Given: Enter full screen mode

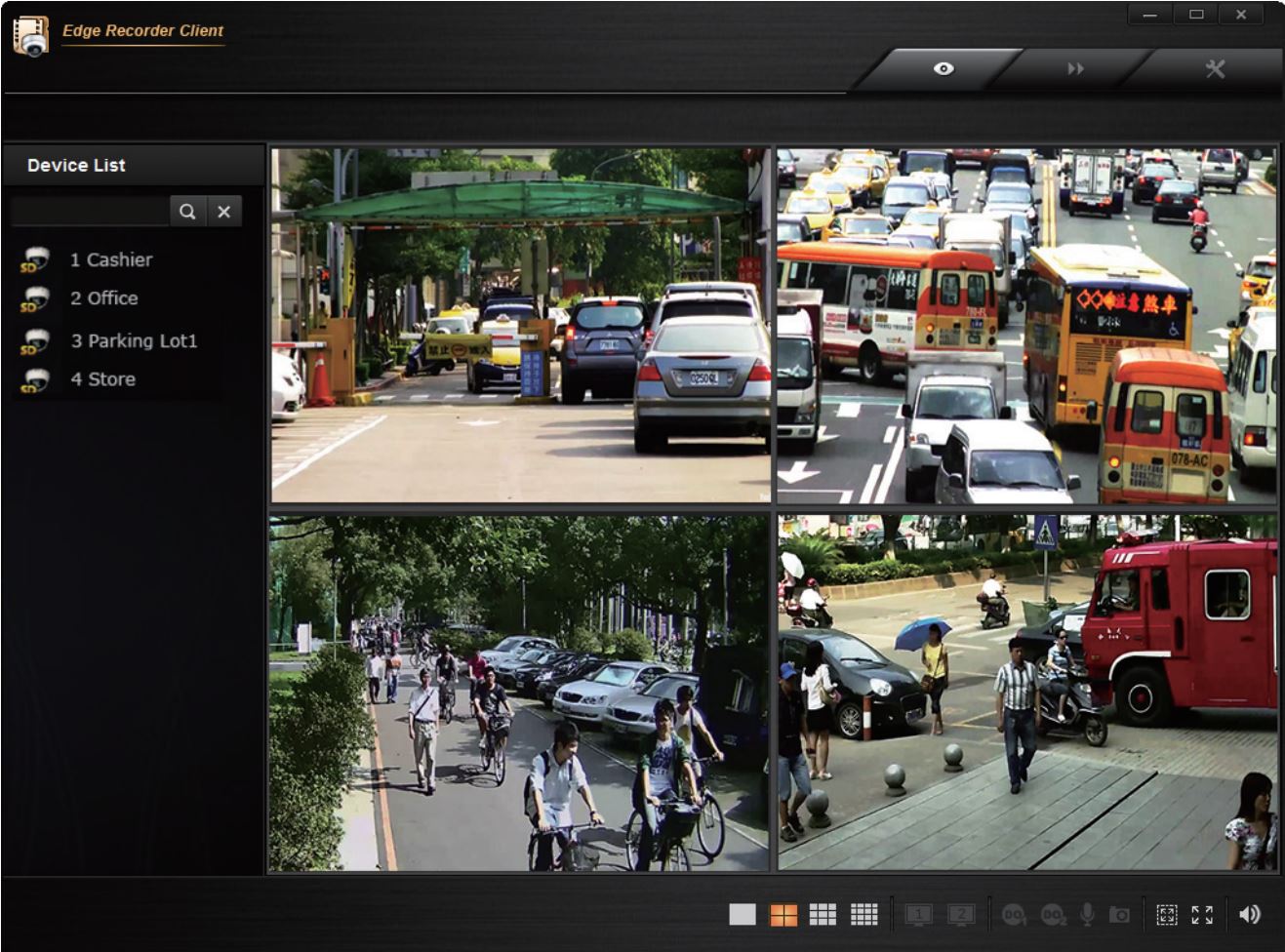Looking at the screenshot, I should (1202, 914).
